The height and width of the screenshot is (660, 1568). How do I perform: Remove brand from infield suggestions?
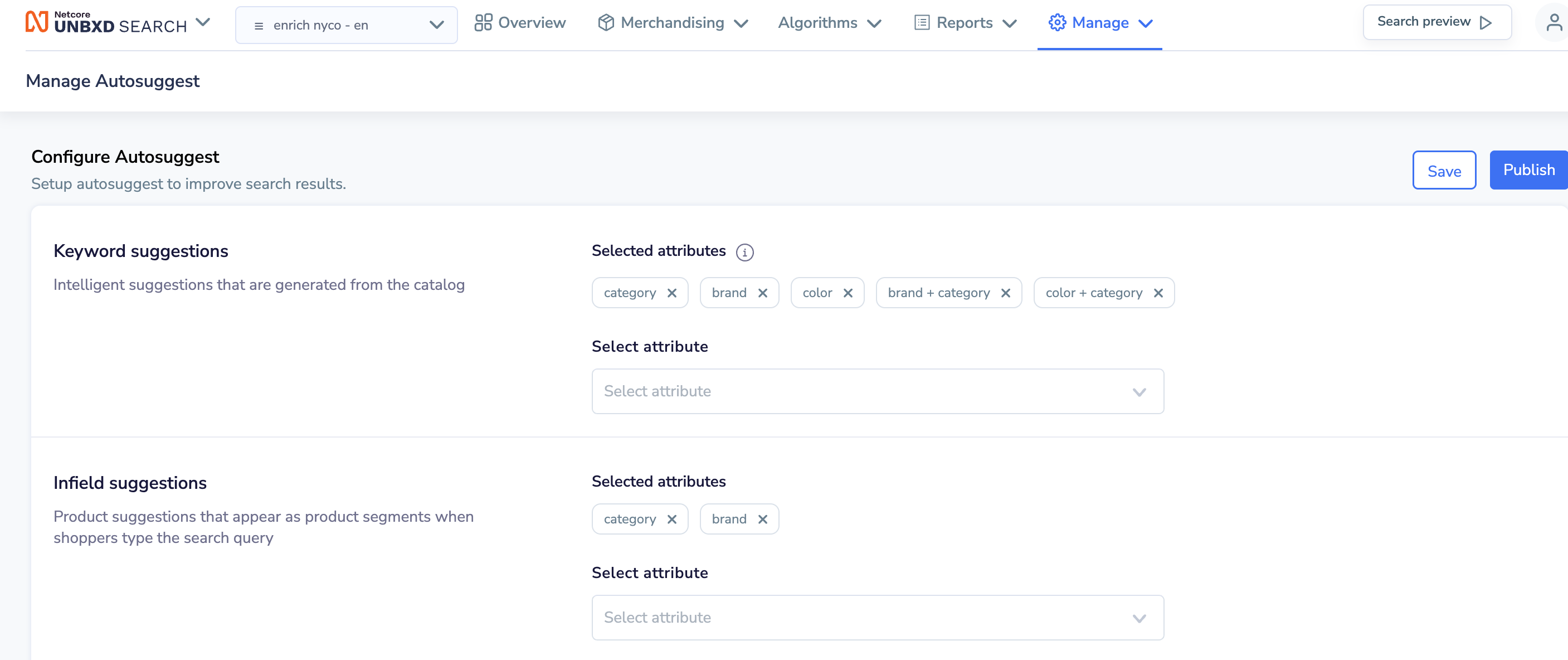click(x=763, y=520)
